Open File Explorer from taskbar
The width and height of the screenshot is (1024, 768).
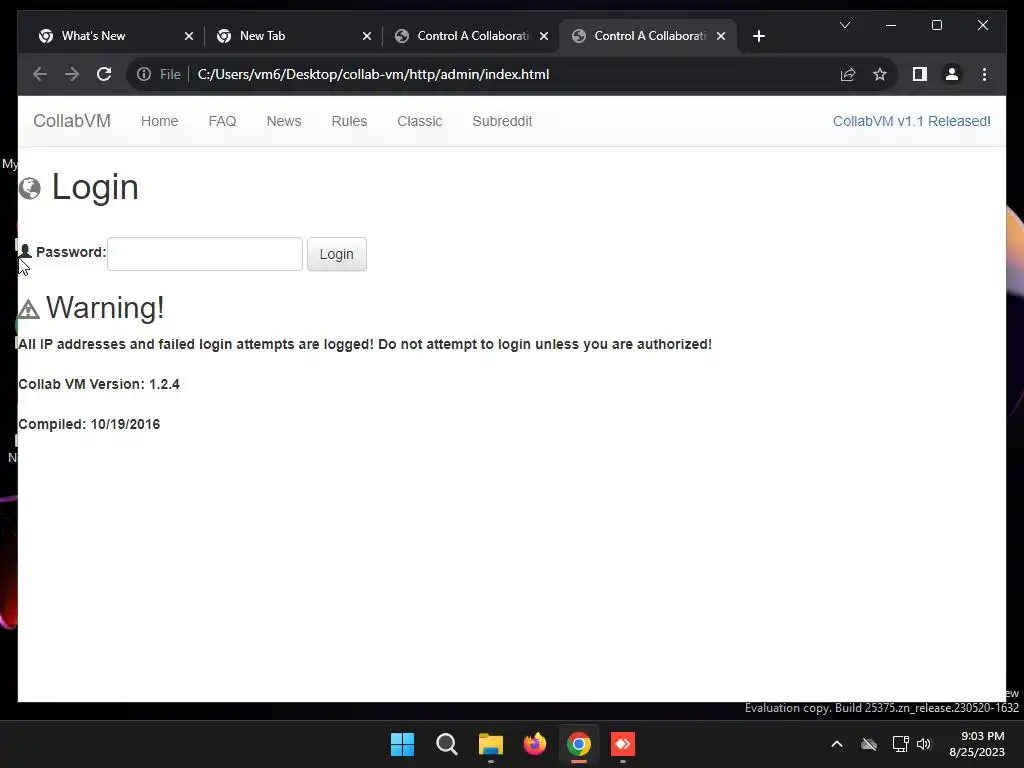click(490, 744)
